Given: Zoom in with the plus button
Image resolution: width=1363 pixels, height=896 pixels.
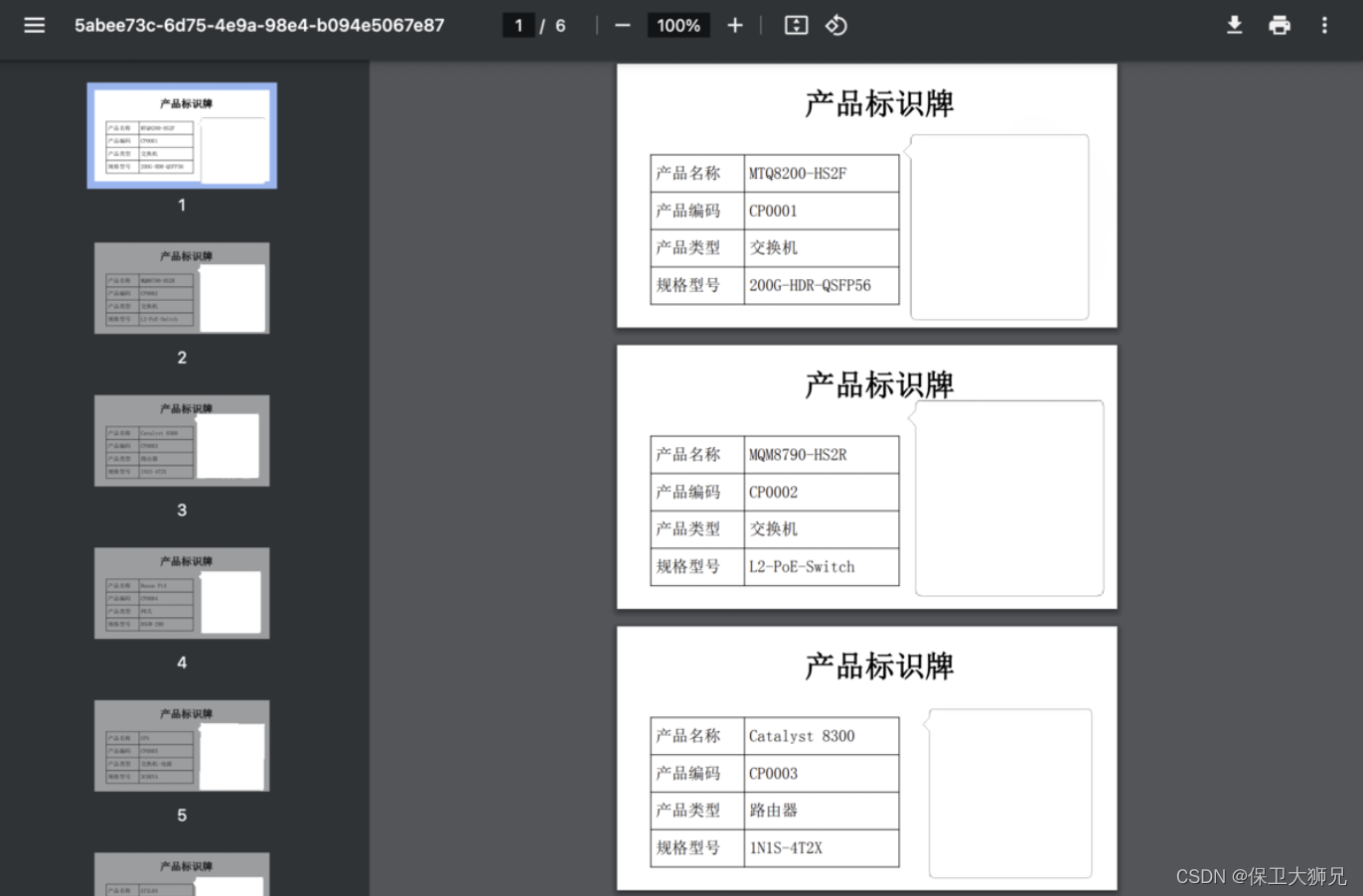Looking at the screenshot, I should (735, 25).
